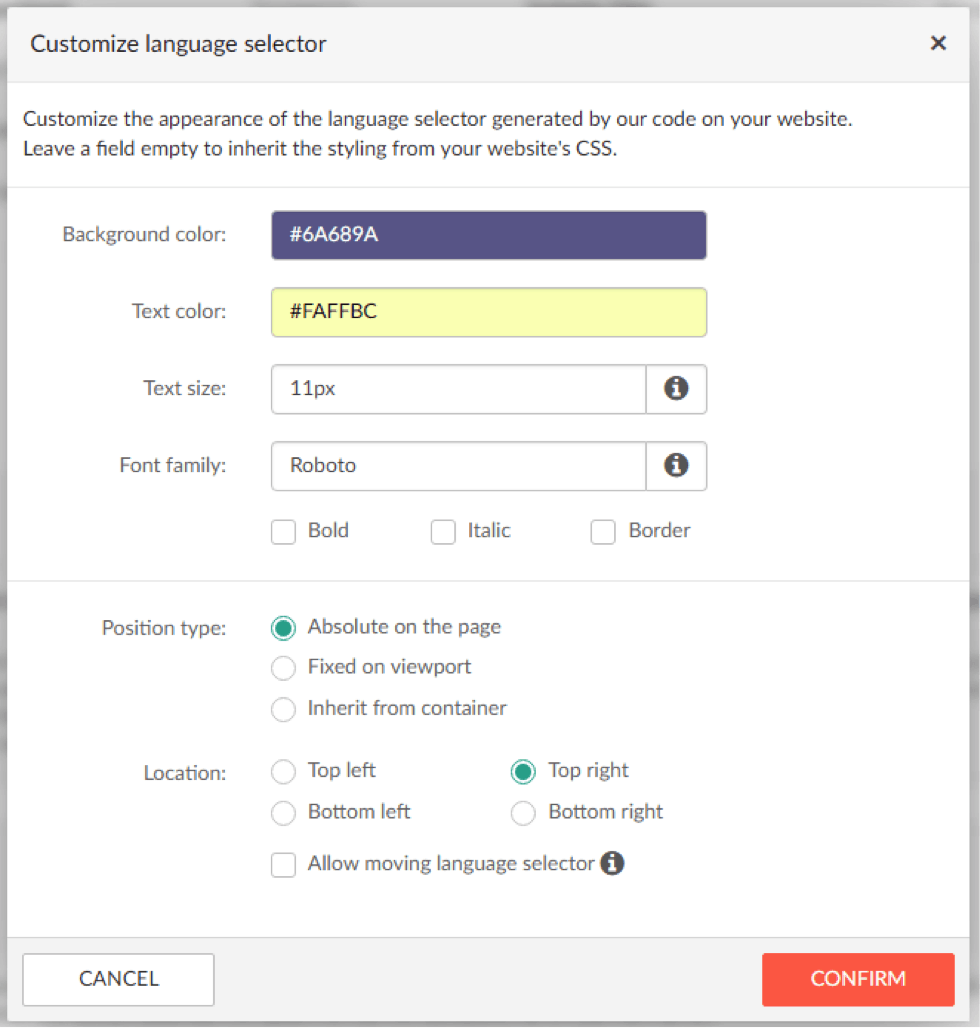Click the CONFIRM button
Screen dimensions: 980x1028
coord(858,979)
